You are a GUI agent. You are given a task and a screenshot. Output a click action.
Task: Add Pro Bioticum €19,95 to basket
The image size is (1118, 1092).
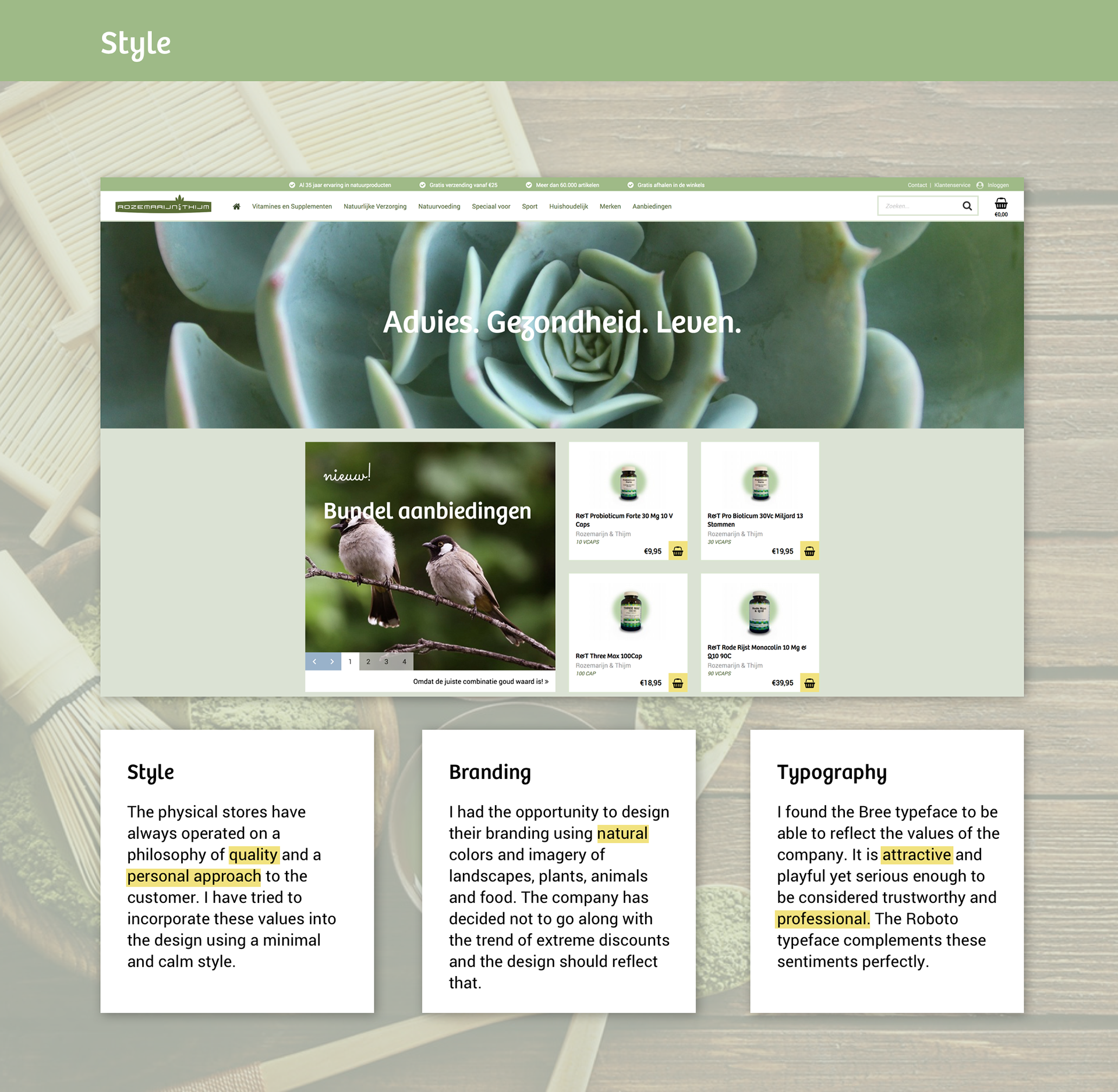pos(809,551)
